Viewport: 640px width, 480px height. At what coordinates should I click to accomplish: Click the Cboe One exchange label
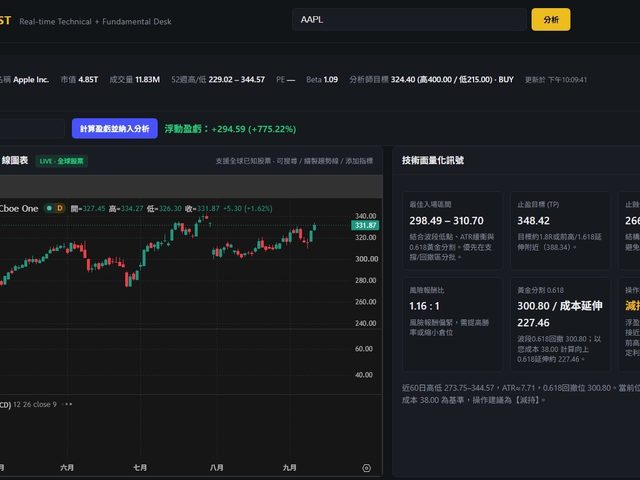click(19, 209)
